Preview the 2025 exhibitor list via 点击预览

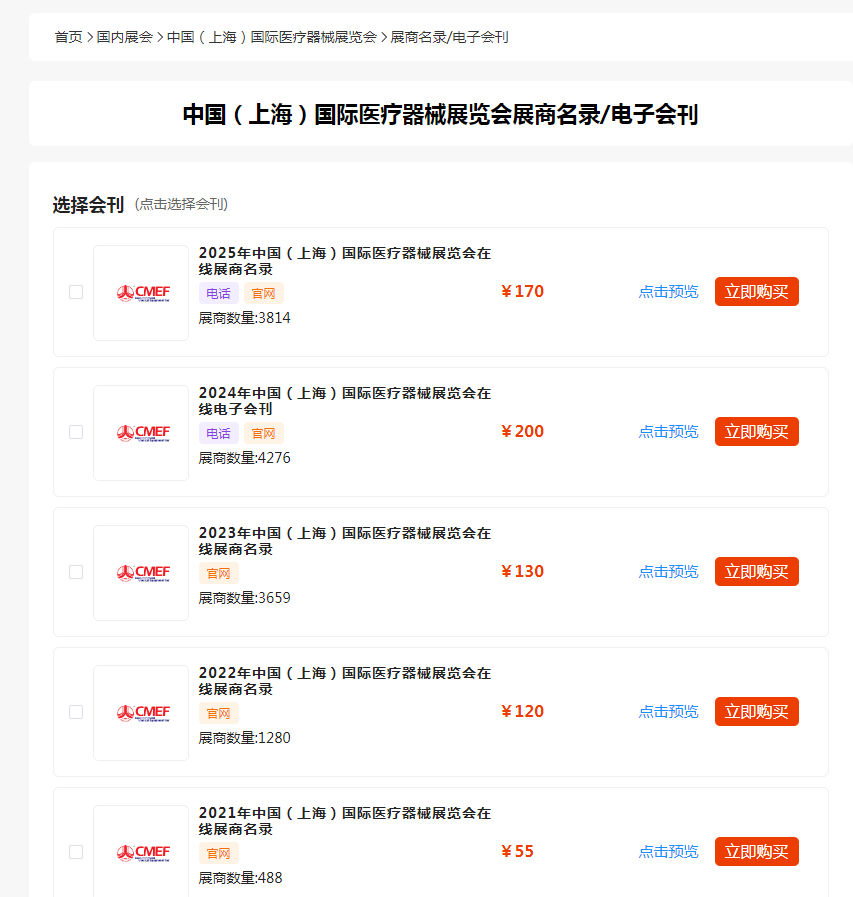pyautogui.click(x=668, y=292)
